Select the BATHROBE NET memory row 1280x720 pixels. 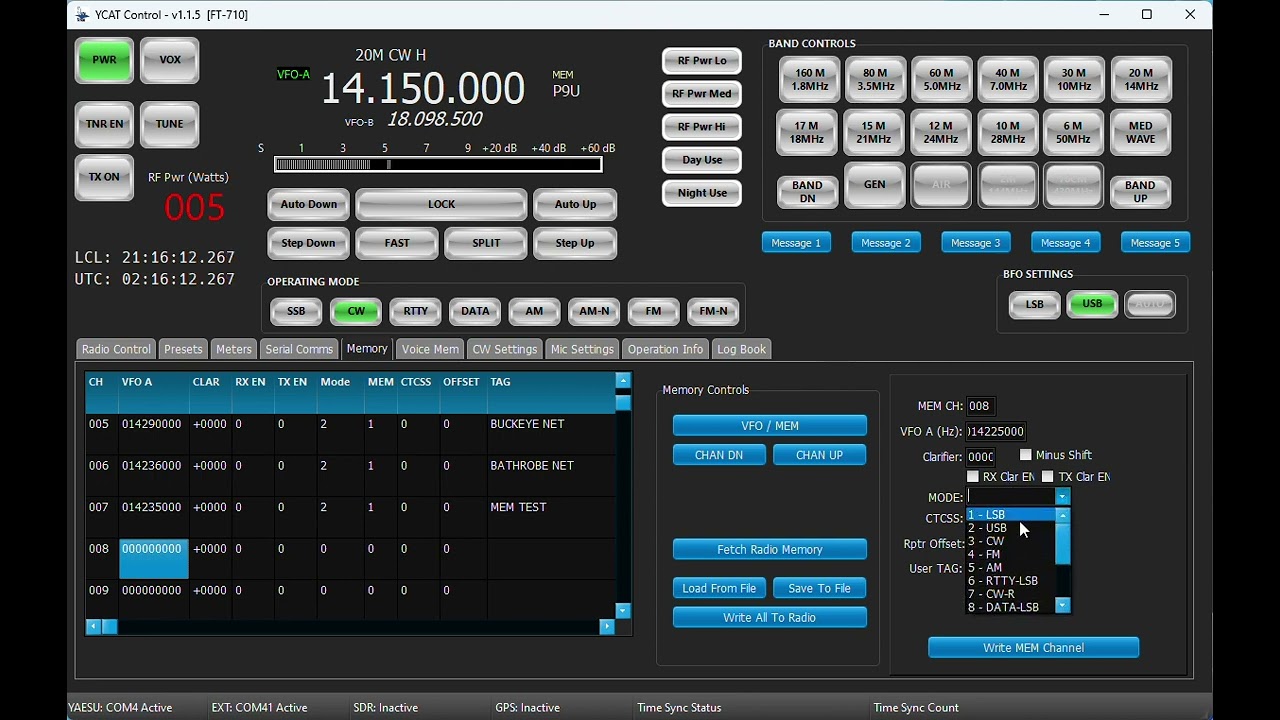pyautogui.click(x=351, y=477)
